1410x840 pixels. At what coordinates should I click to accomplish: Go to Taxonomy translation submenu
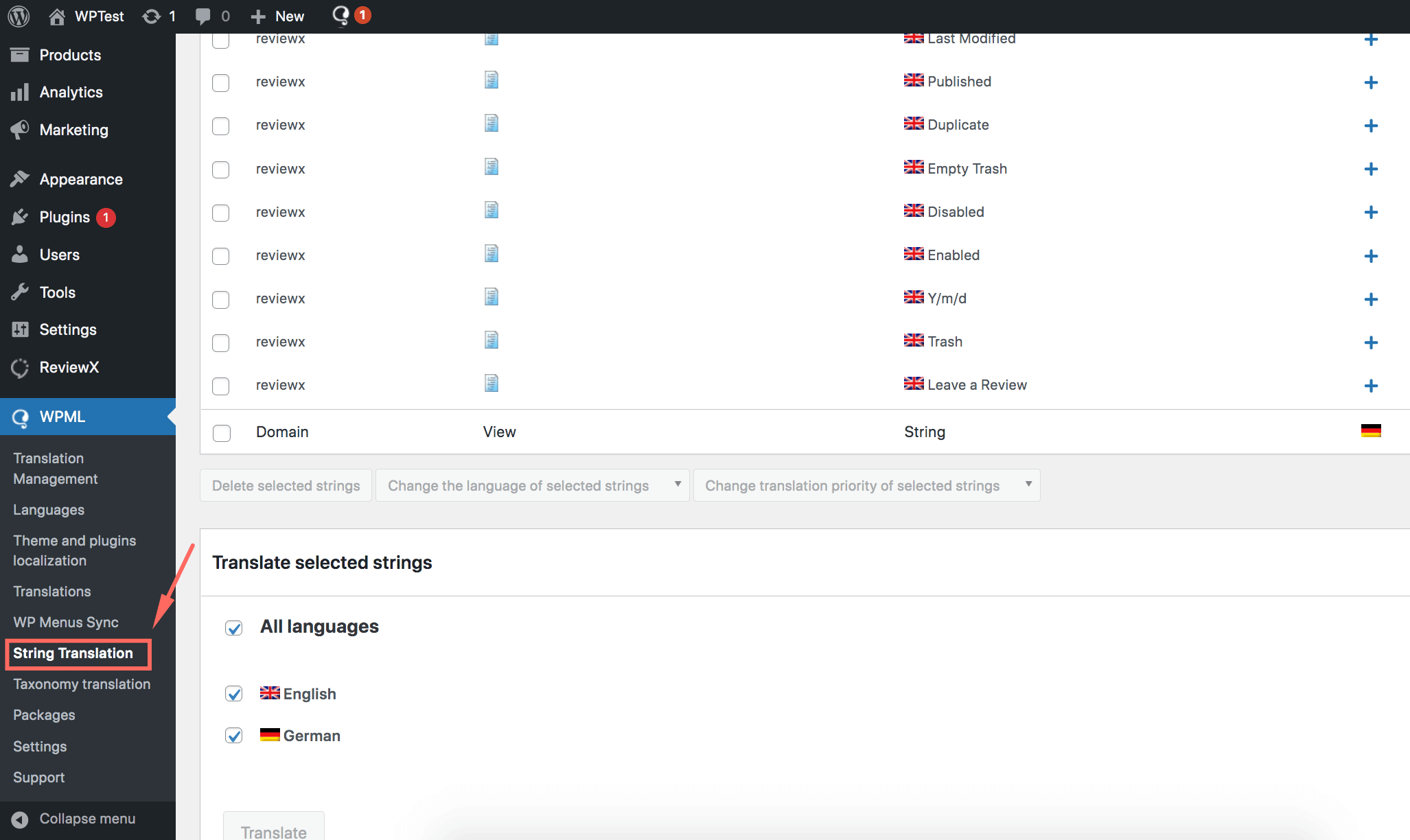point(82,684)
